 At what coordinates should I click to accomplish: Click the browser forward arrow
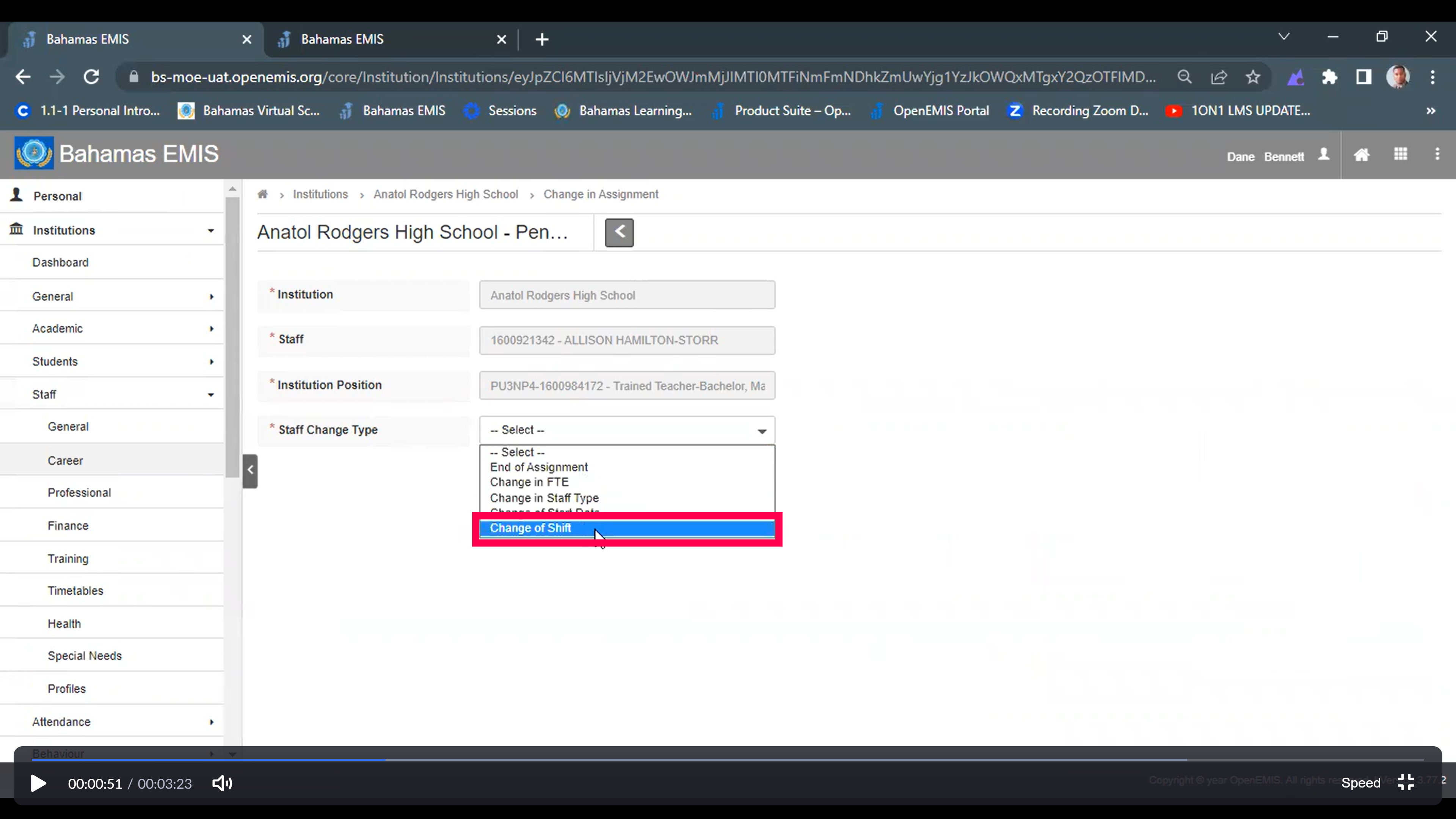click(x=57, y=77)
